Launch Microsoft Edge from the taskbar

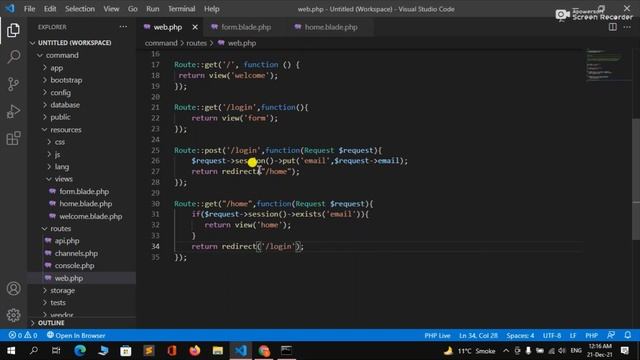(80, 351)
